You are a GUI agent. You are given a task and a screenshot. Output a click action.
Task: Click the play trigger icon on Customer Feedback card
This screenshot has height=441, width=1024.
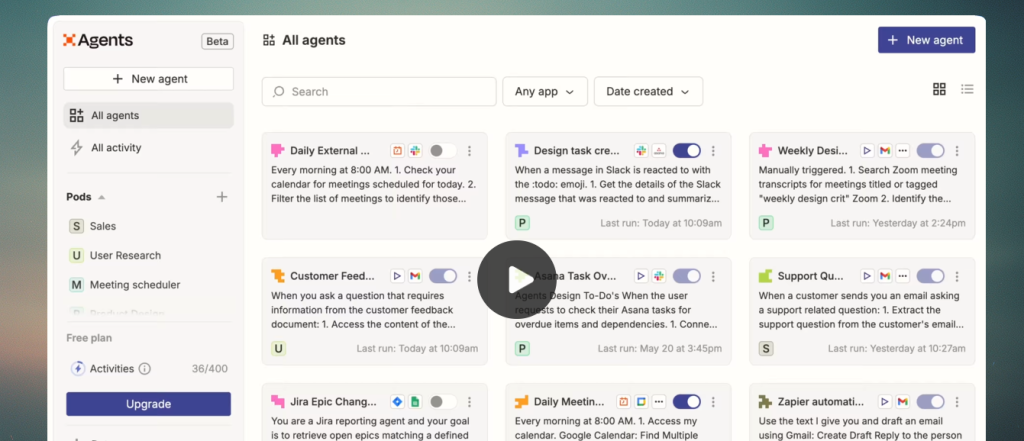coord(397,276)
